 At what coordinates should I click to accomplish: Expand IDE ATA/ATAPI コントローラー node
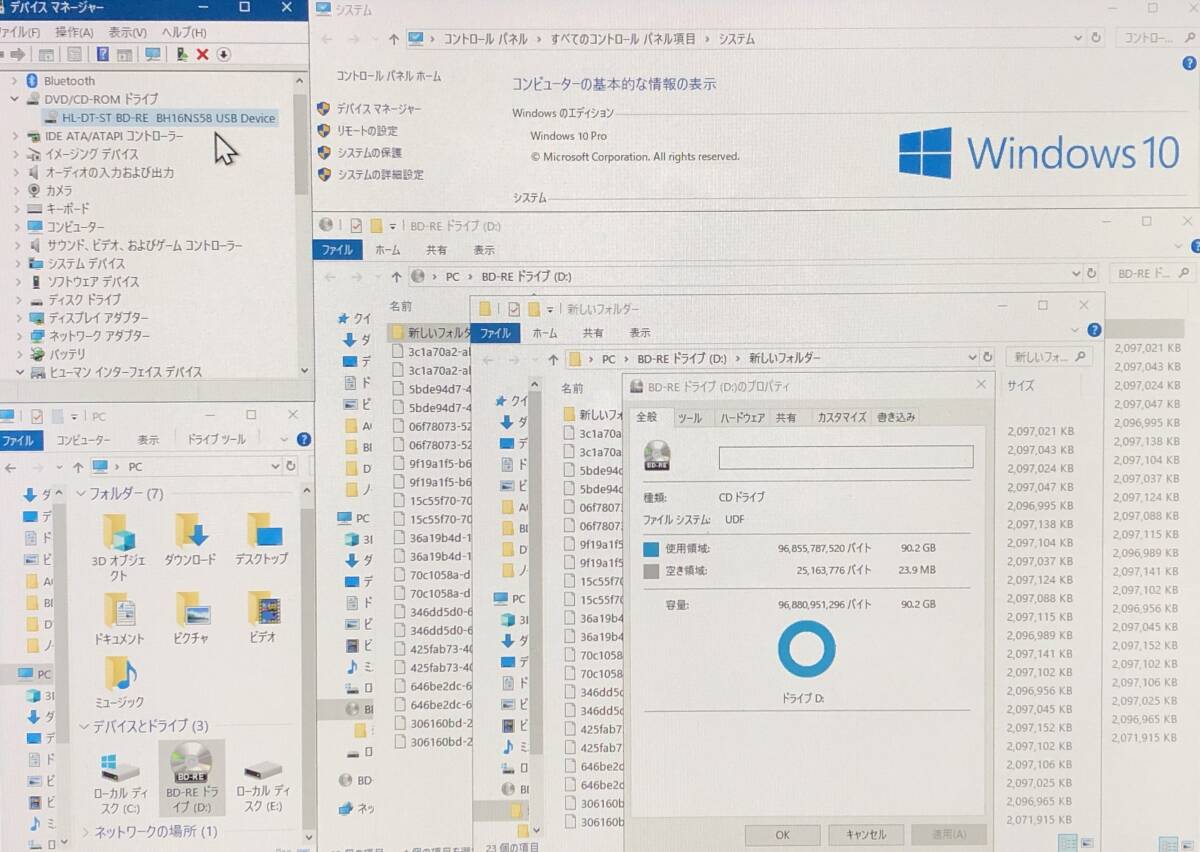coord(15,136)
